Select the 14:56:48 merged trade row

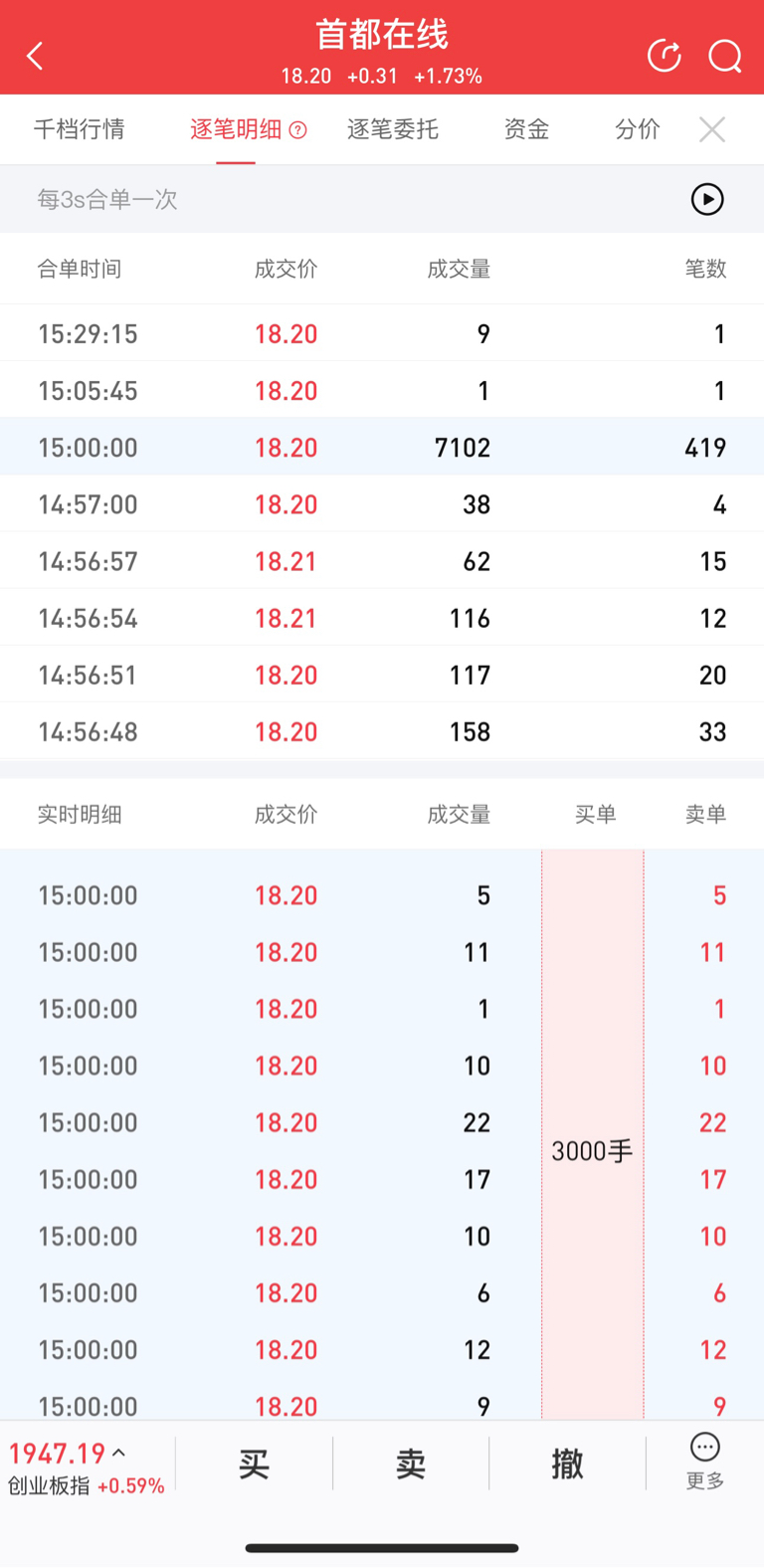382,732
